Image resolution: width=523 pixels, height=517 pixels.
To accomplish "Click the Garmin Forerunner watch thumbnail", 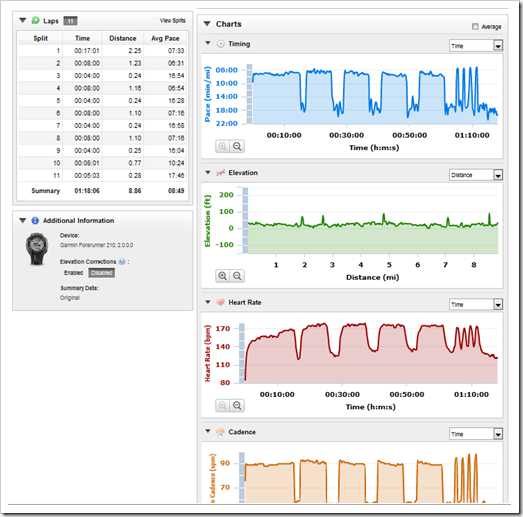I will 37,249.
